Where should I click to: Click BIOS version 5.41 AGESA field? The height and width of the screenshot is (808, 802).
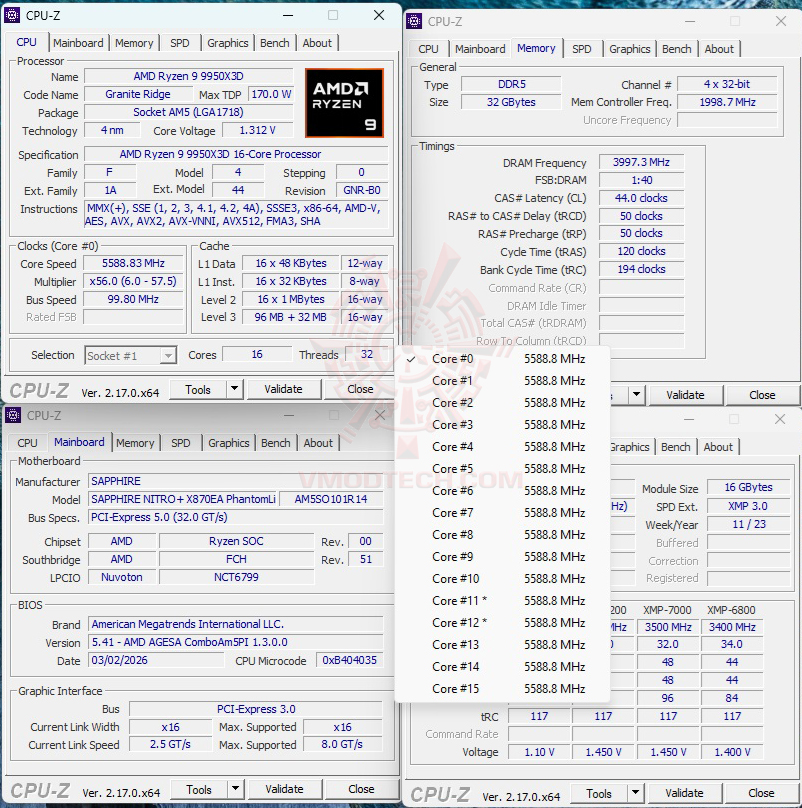pyautogui.click(x=236, y=642)
